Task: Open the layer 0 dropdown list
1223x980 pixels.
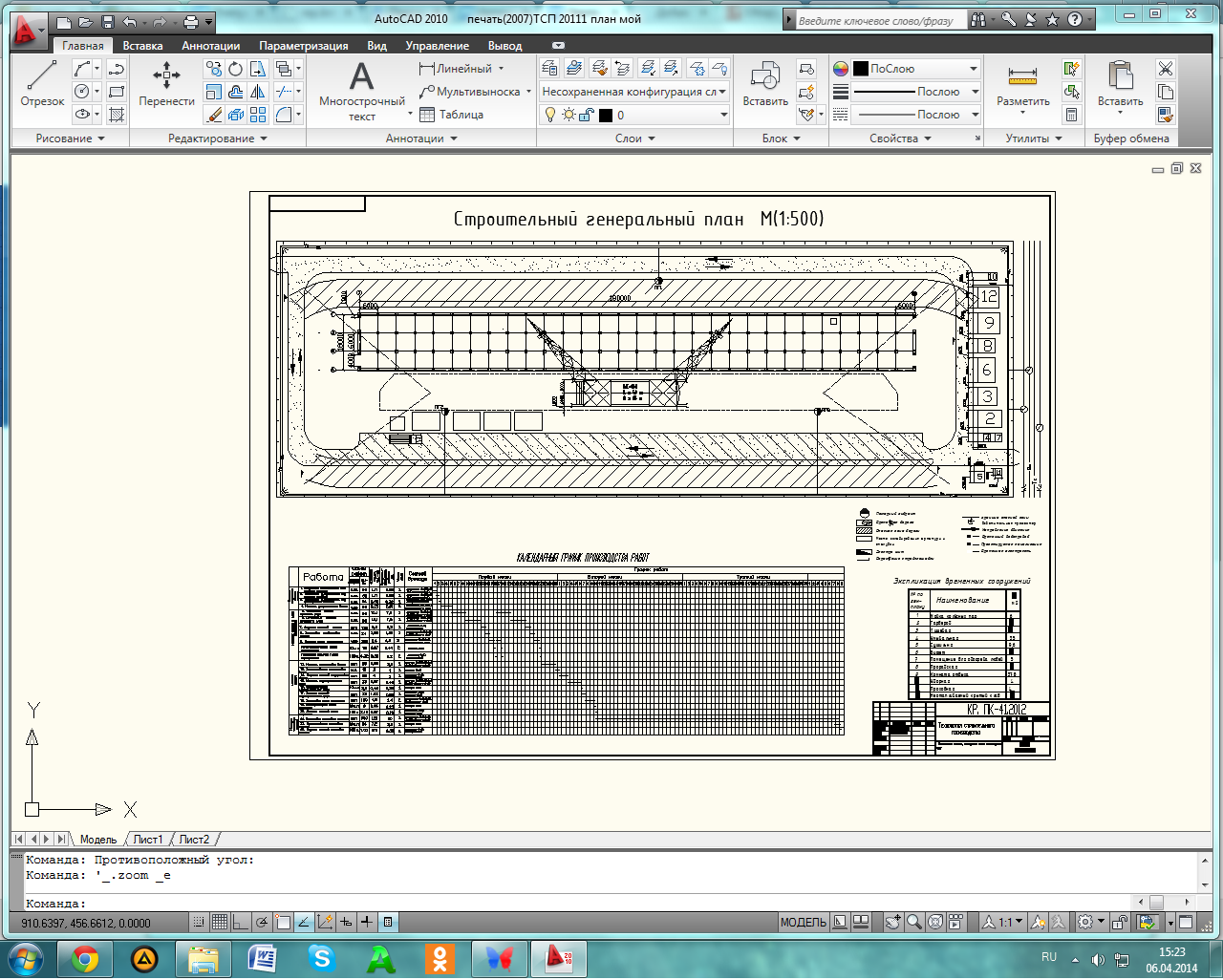Action: tap(635, 115)
